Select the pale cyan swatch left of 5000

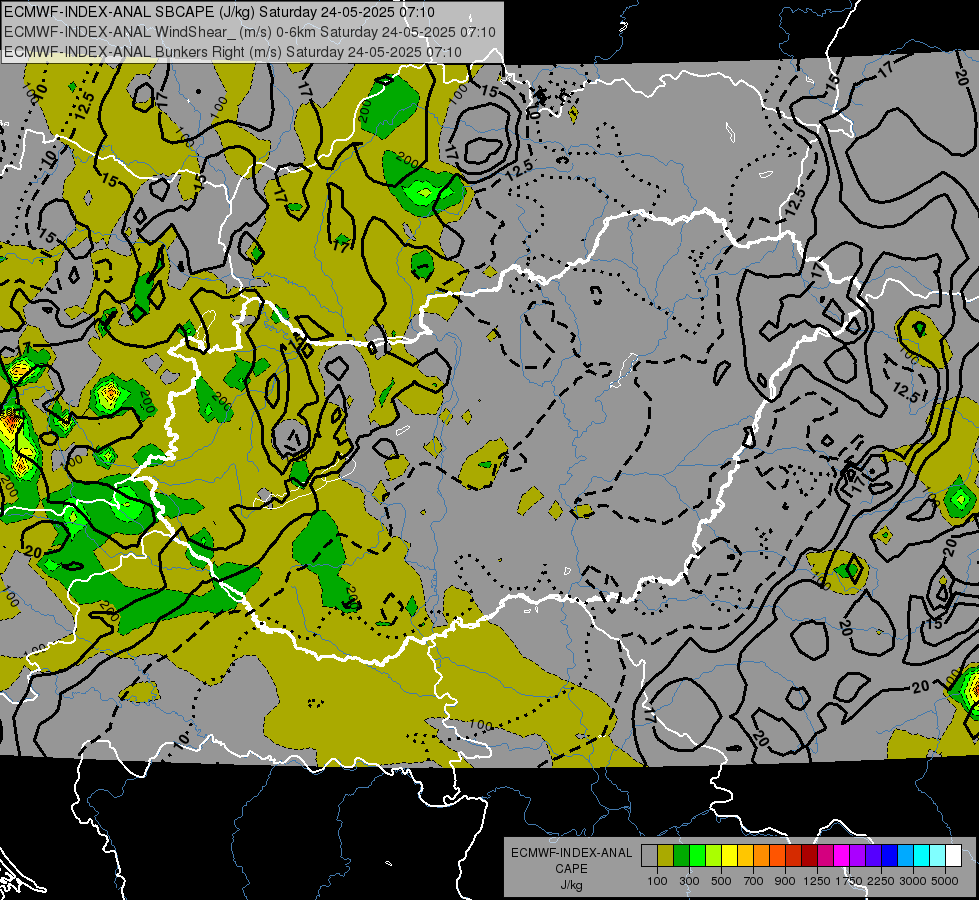click(x=938, y=855)
